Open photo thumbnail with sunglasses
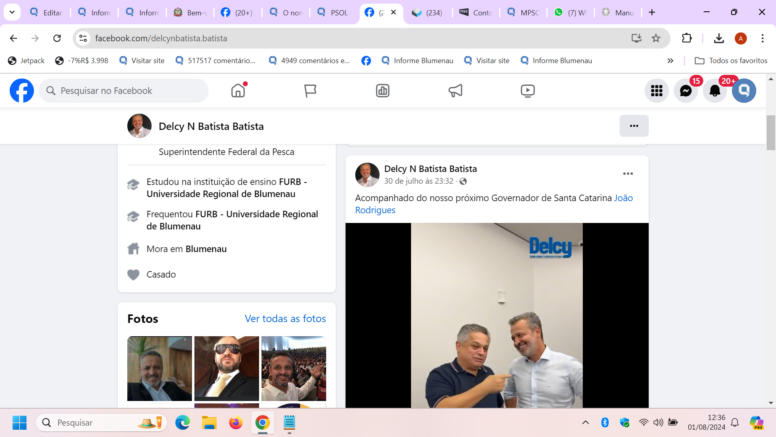The width and height of the screenshot is (776, 437). pos(226,368)
